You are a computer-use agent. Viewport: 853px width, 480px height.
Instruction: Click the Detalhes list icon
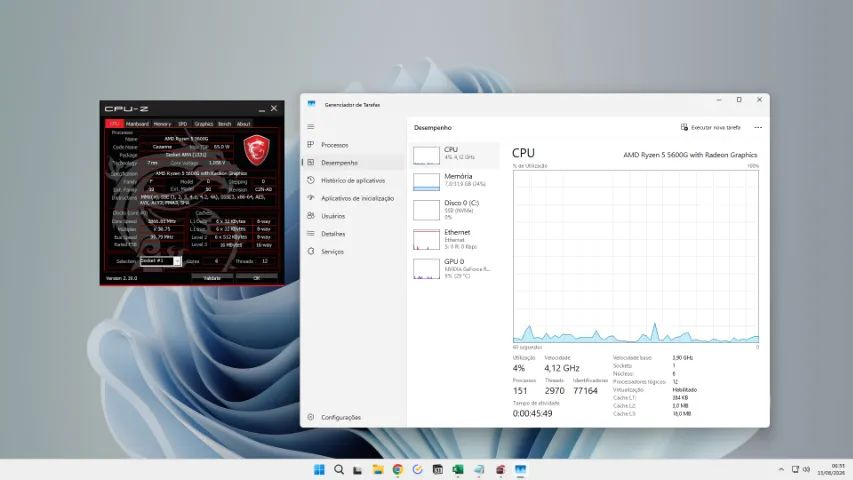pyautogui.click(x=311, y=233)
